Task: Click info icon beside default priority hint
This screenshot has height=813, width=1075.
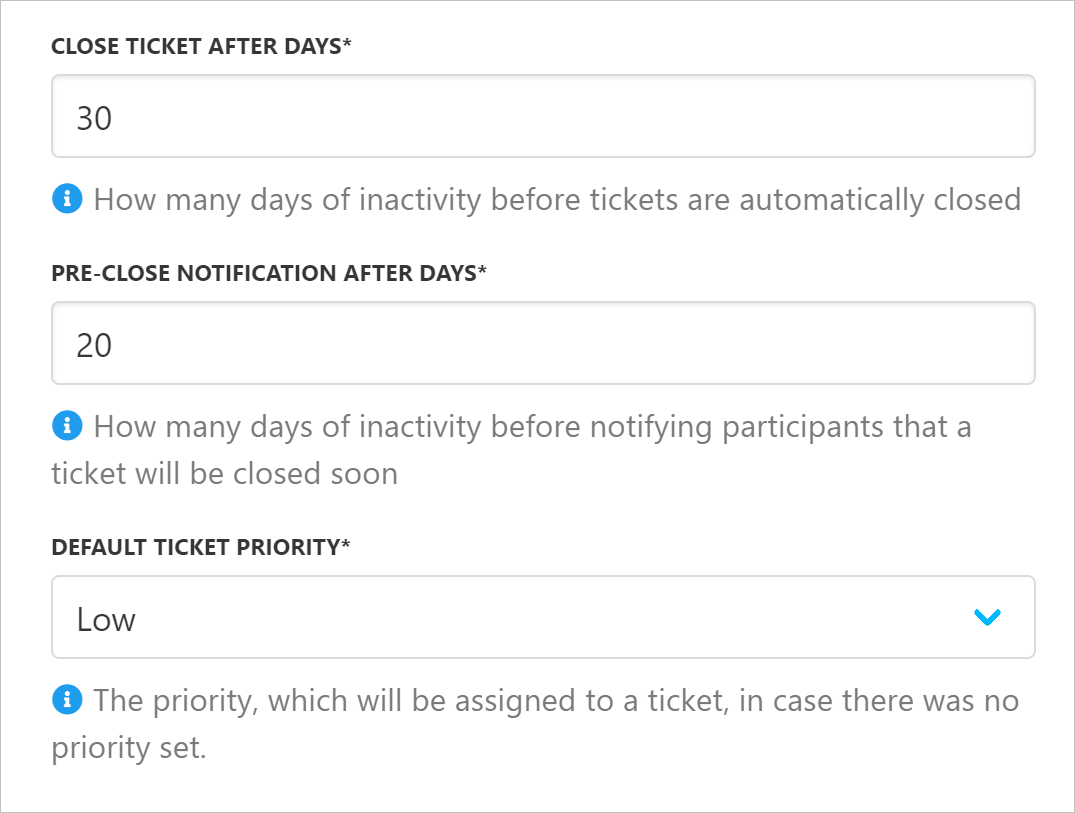Action: coord(66,701)
